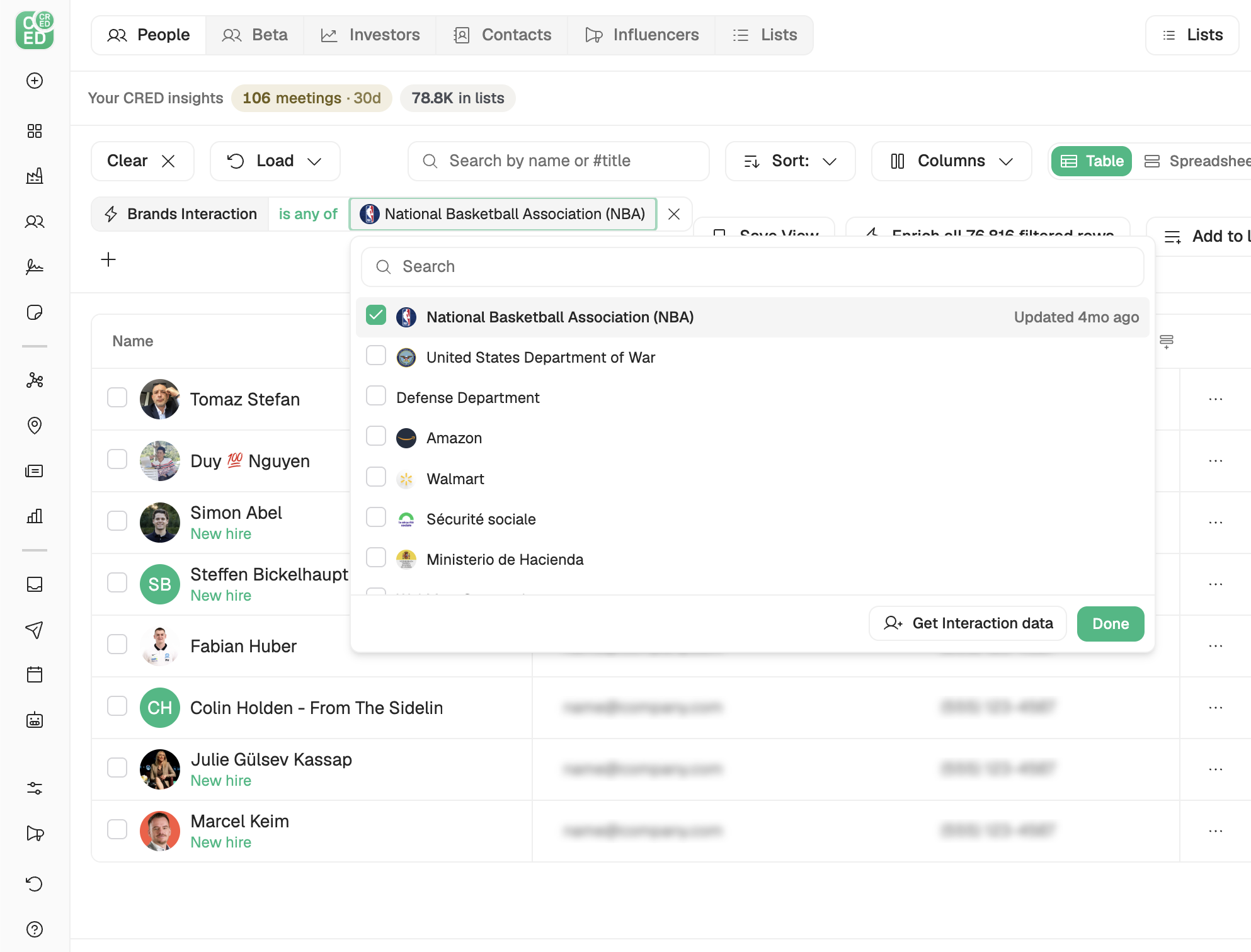Click the Clear filters button

click(142, 161)
